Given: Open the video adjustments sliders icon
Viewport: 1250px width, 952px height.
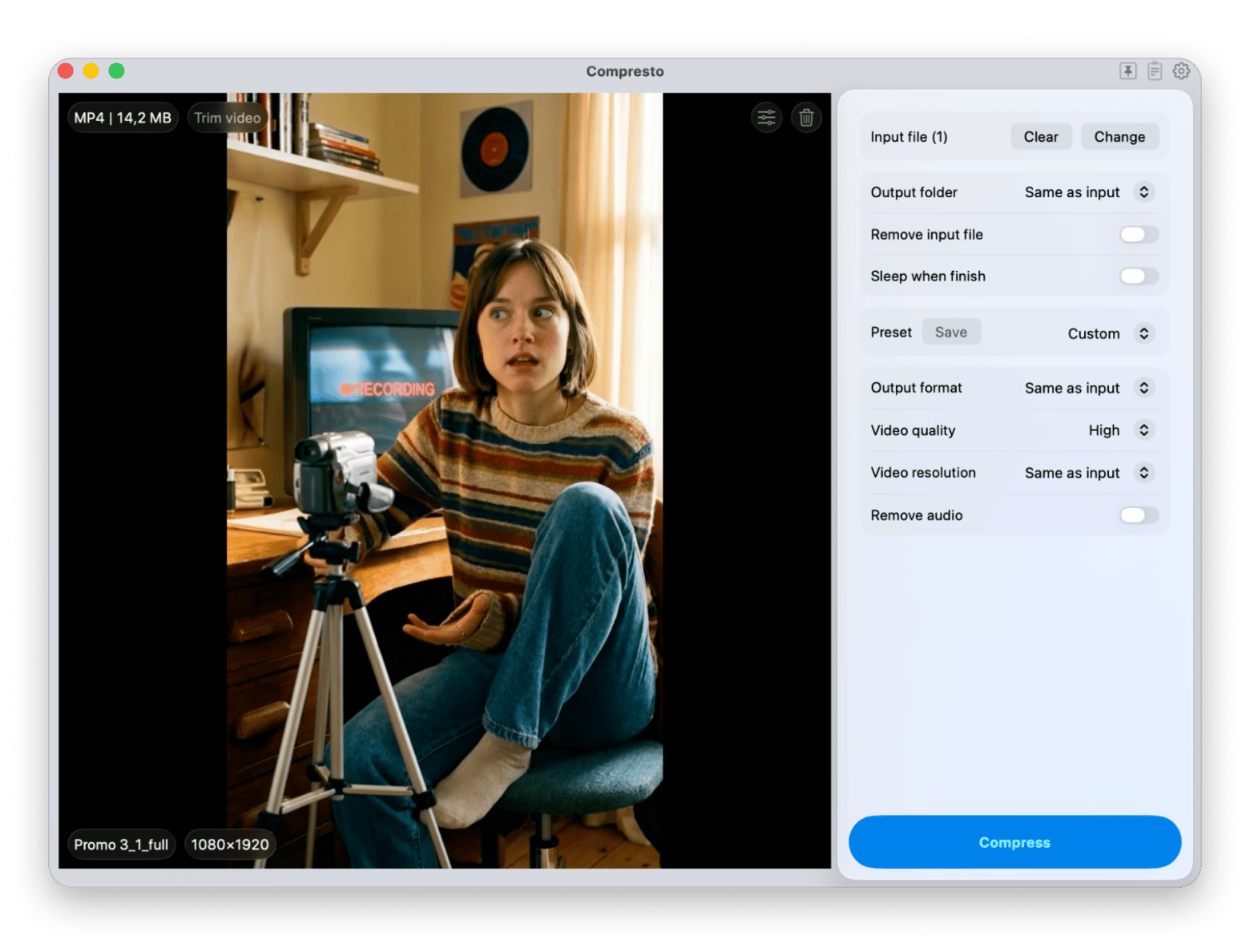Looking at the screenshot, I should click(766, 118).
